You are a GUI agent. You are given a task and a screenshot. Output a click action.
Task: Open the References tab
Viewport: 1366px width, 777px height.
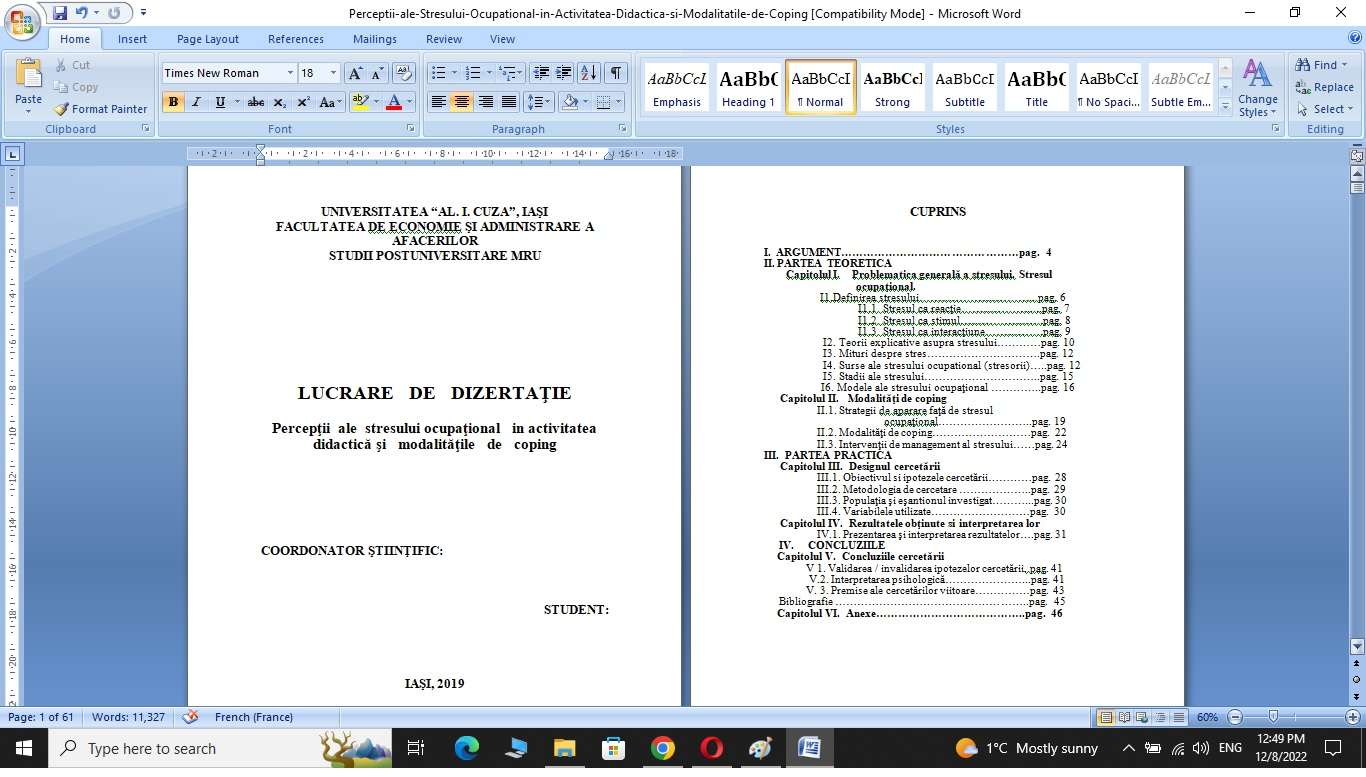click(x=295, y=39)
